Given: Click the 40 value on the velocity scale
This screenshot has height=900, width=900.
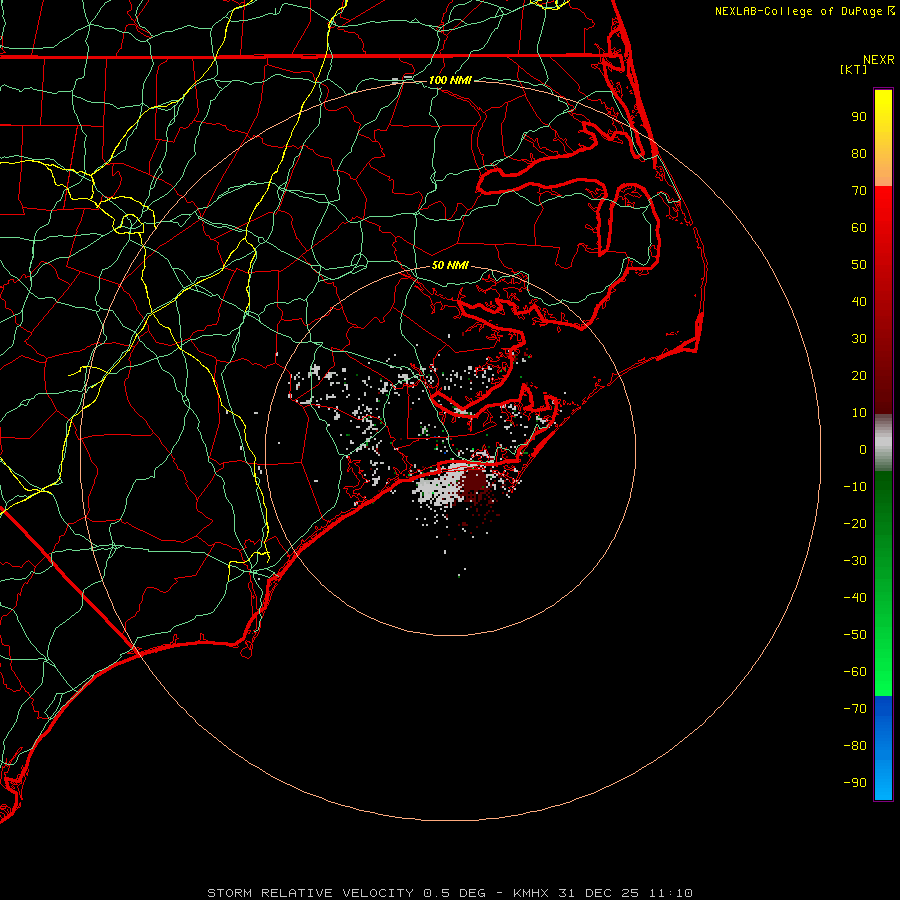Looking at the screenshot, I should [859, 302].
